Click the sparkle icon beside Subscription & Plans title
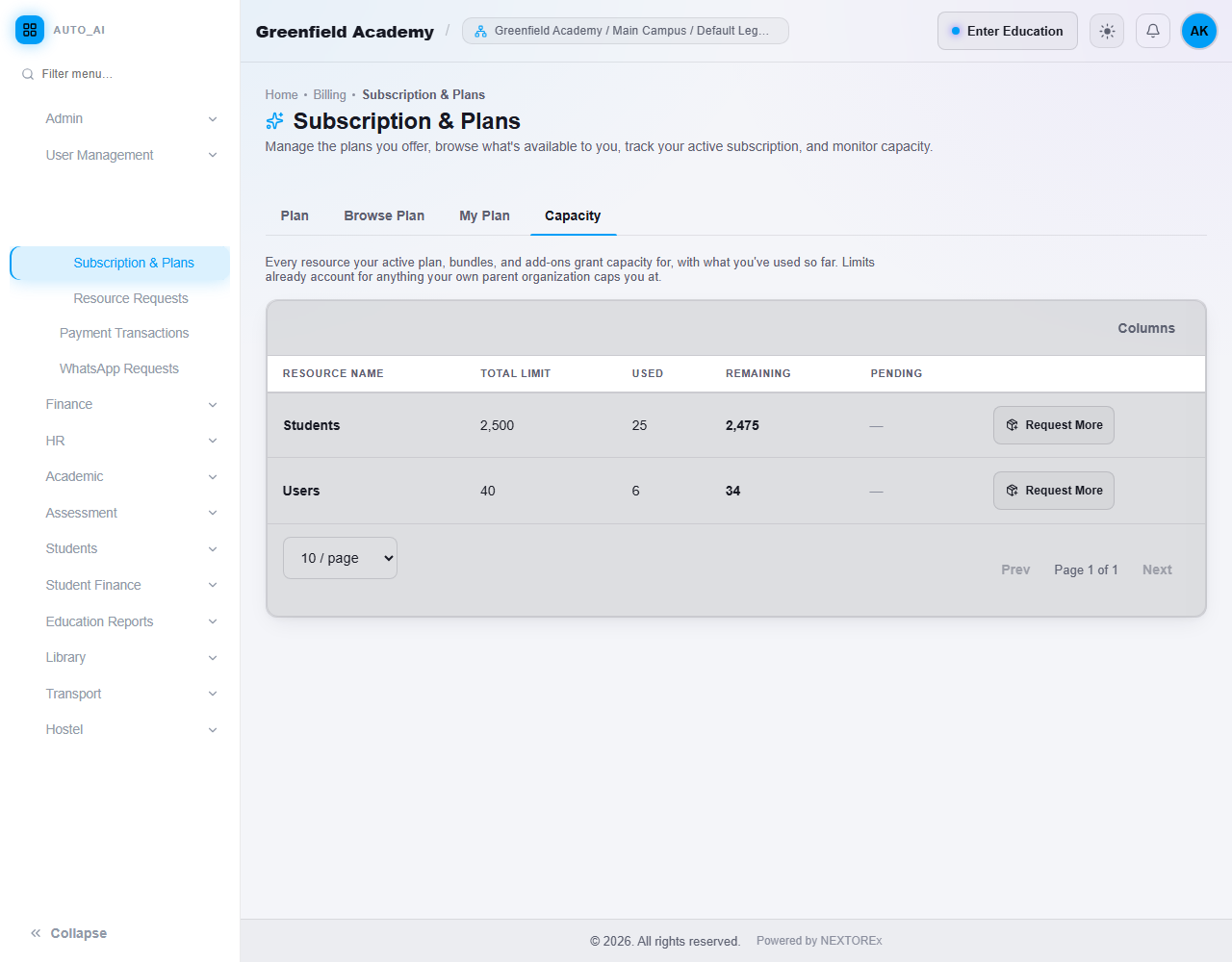This screenshot has height=962, width=1232. pos(275,121)
